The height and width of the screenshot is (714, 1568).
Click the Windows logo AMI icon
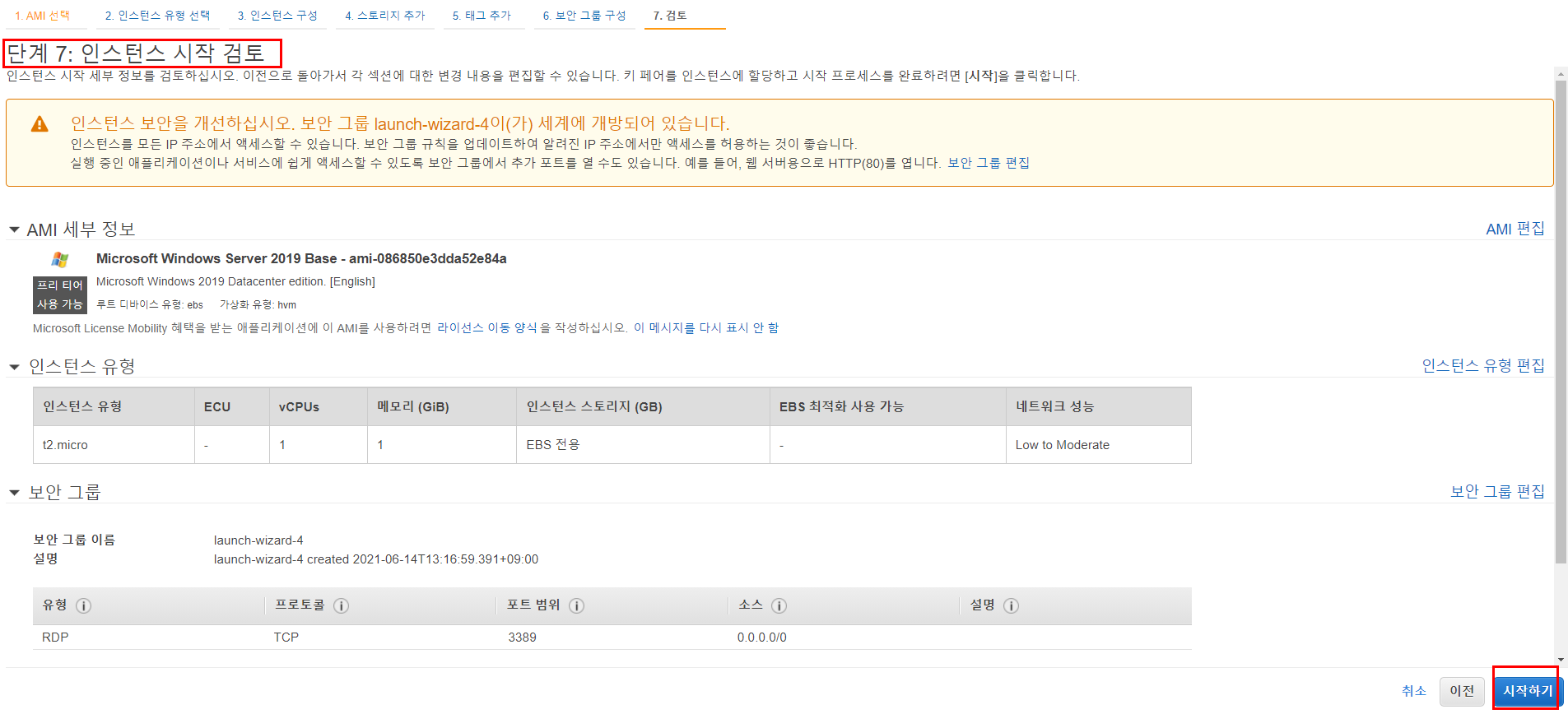[60, 260]
